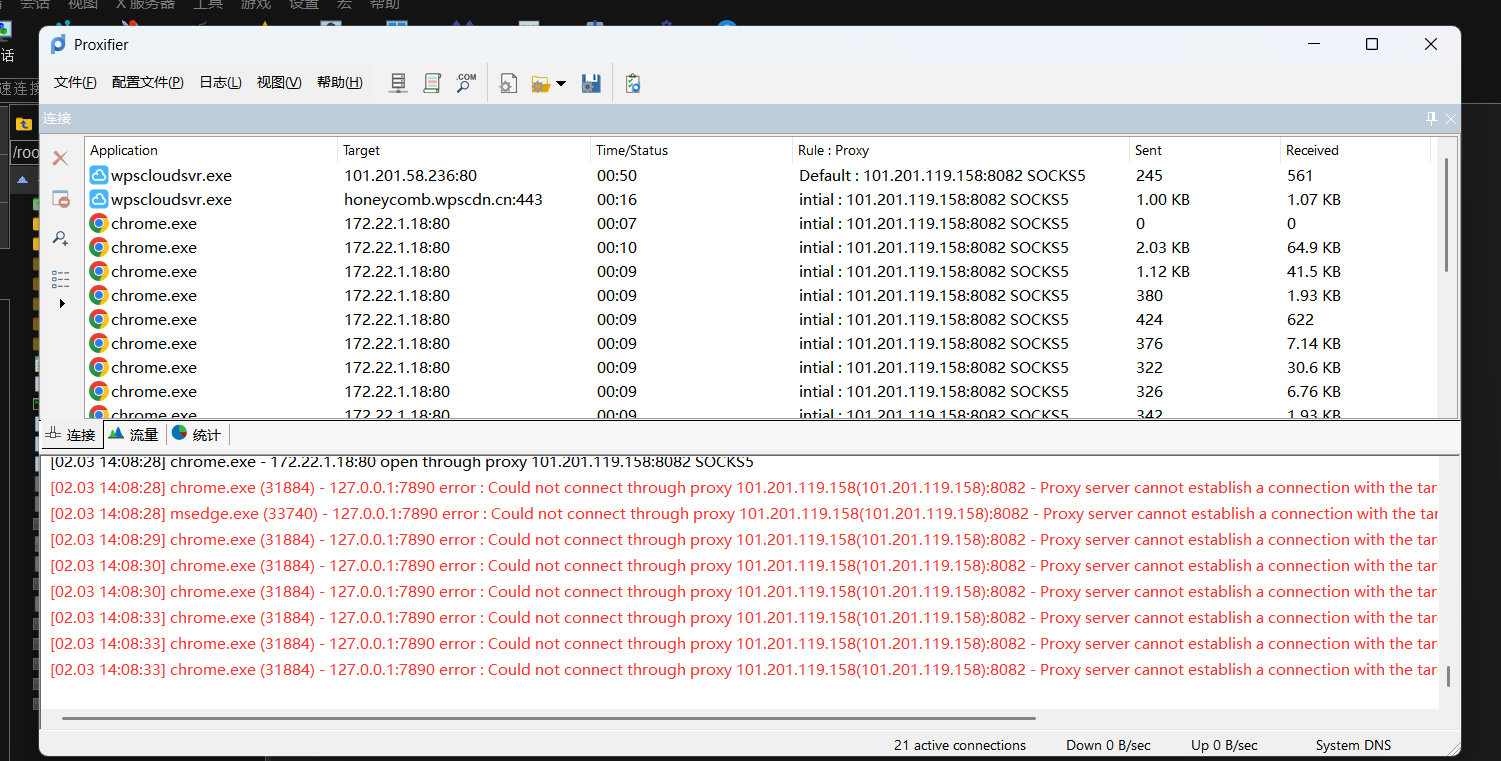Expand the sidebar overflow black arrow
1501x761 pixels.
click(x=62, y=303)
